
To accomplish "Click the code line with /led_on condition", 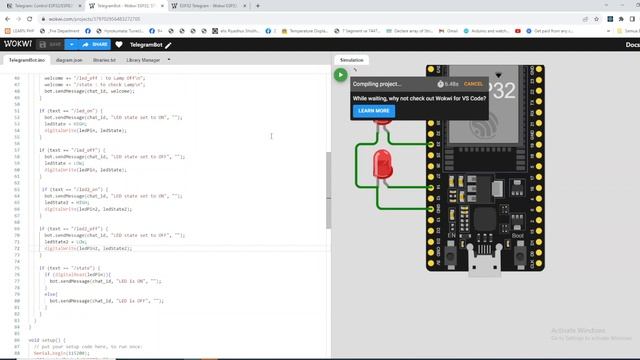I will pyautogui.click(x=71, y=111).
